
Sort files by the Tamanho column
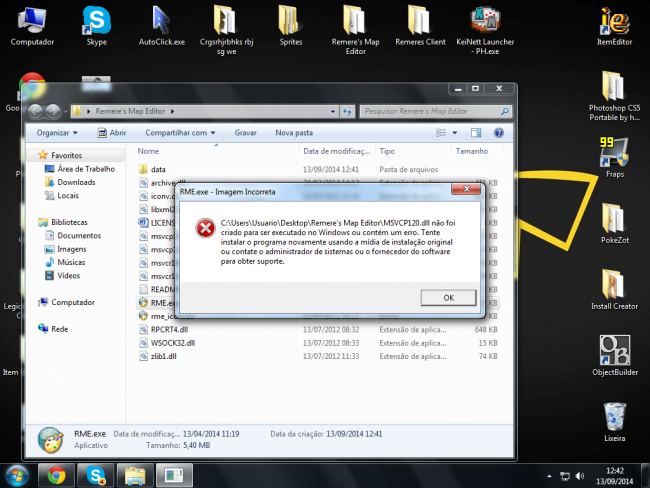477,151
